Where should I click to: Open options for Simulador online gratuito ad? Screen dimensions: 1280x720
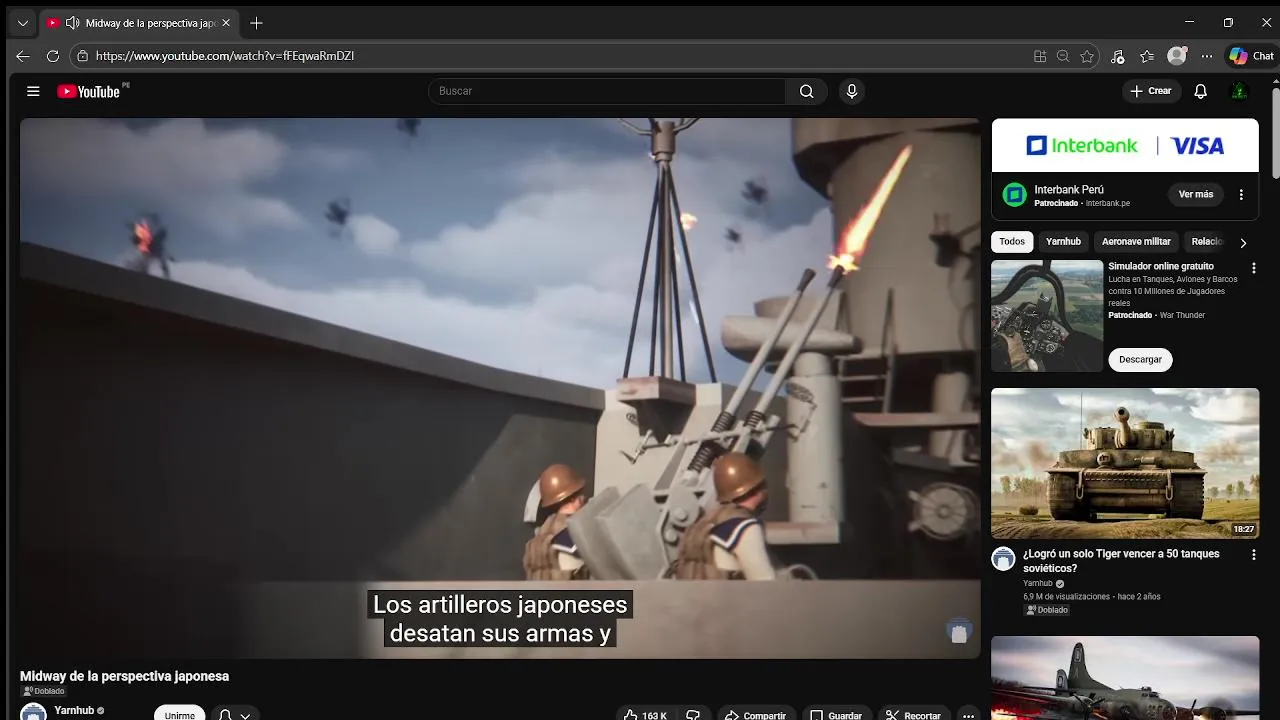pyautogui.click(x=1253, y=268)
